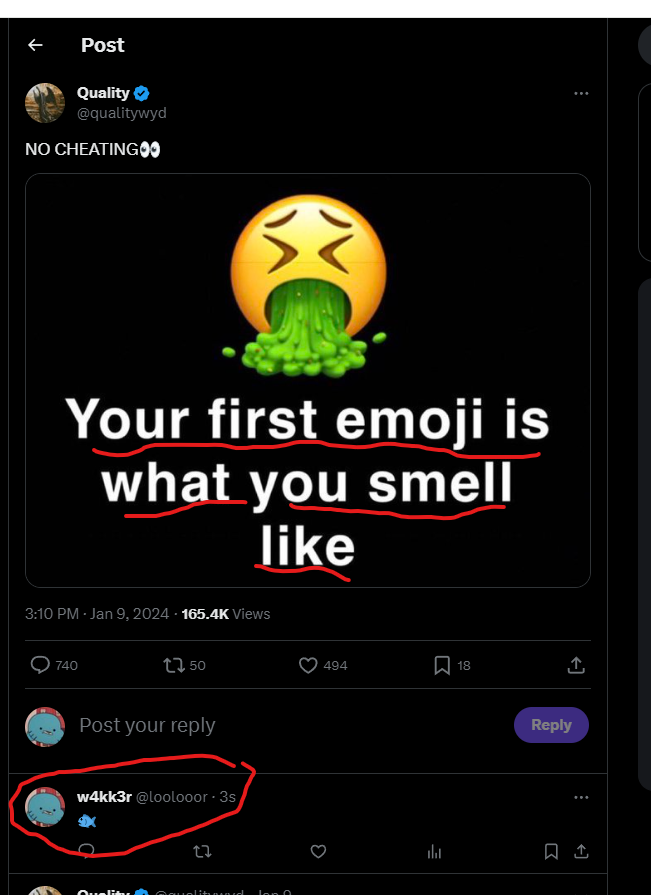Share w4kk3r's reply
This screenshot has width=651, height=895.
coord(581,852)
